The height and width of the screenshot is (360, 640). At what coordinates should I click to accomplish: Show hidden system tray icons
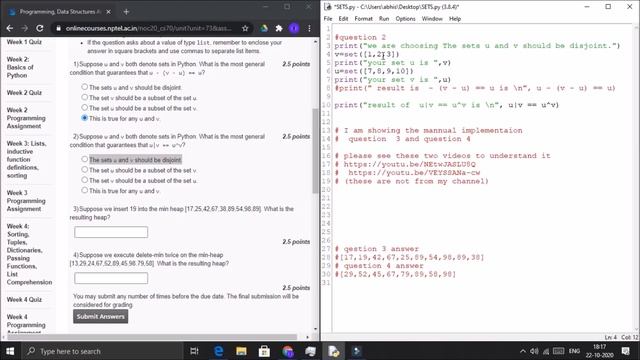[x=523, y=351]
